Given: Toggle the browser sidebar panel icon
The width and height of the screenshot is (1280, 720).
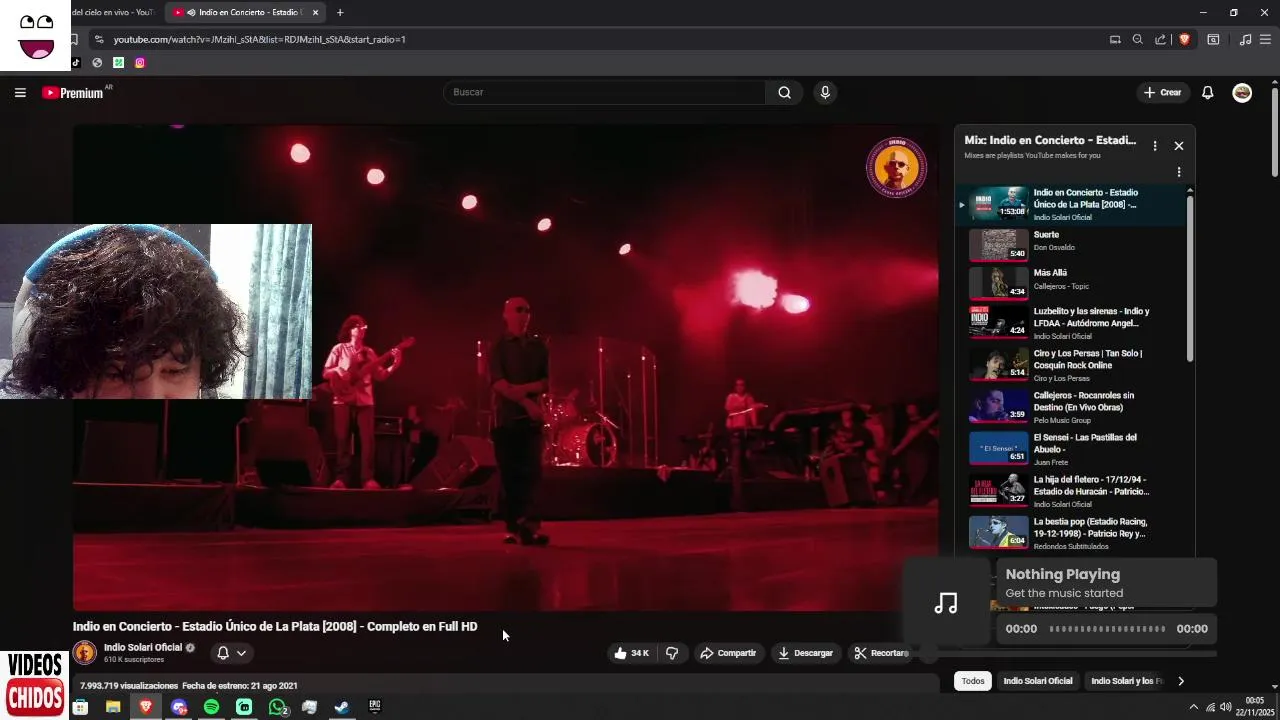Looking at the screenshot, I should click(x=1213, y=39).
